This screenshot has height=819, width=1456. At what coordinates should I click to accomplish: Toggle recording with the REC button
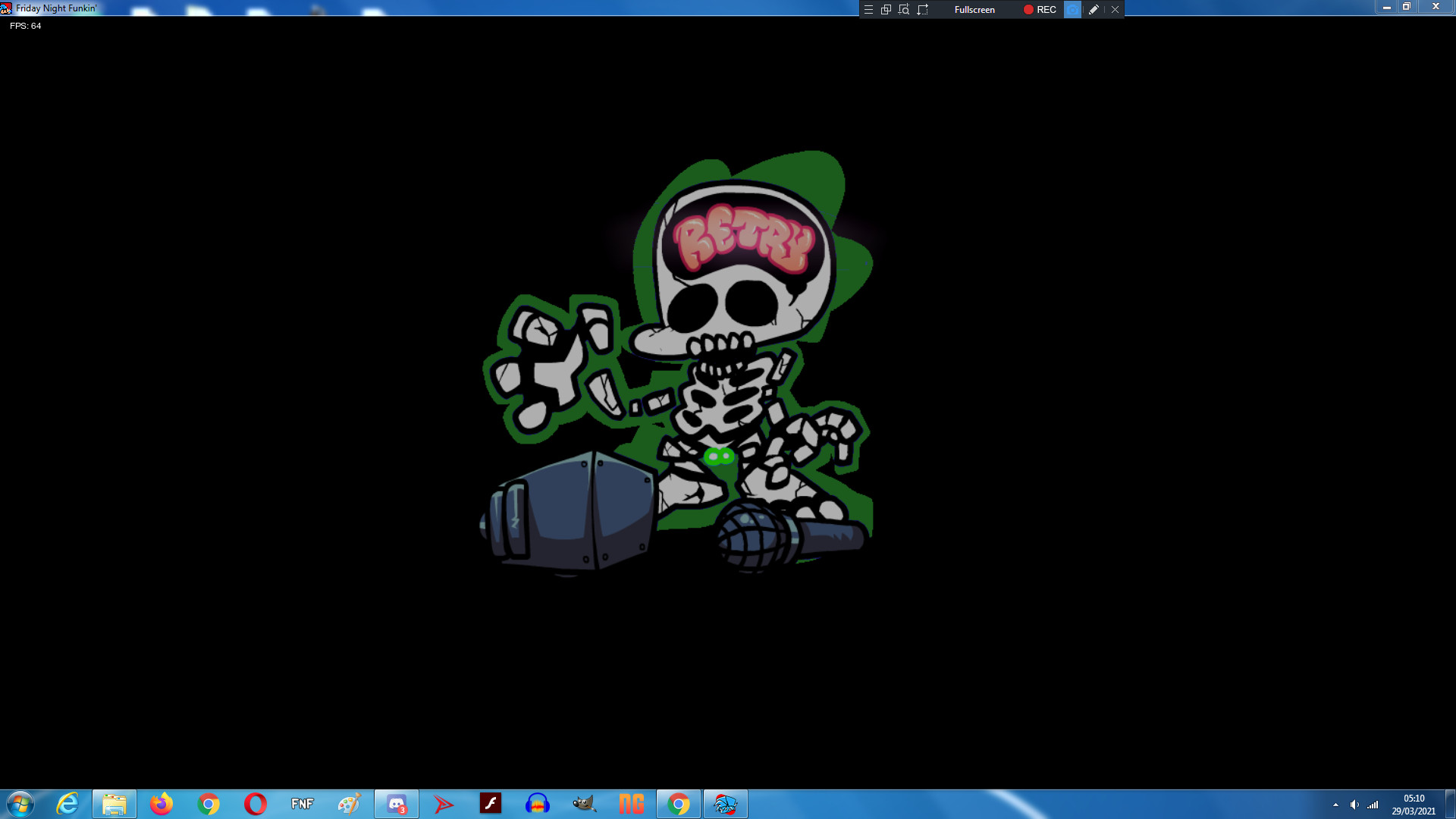pos(1039,9)
